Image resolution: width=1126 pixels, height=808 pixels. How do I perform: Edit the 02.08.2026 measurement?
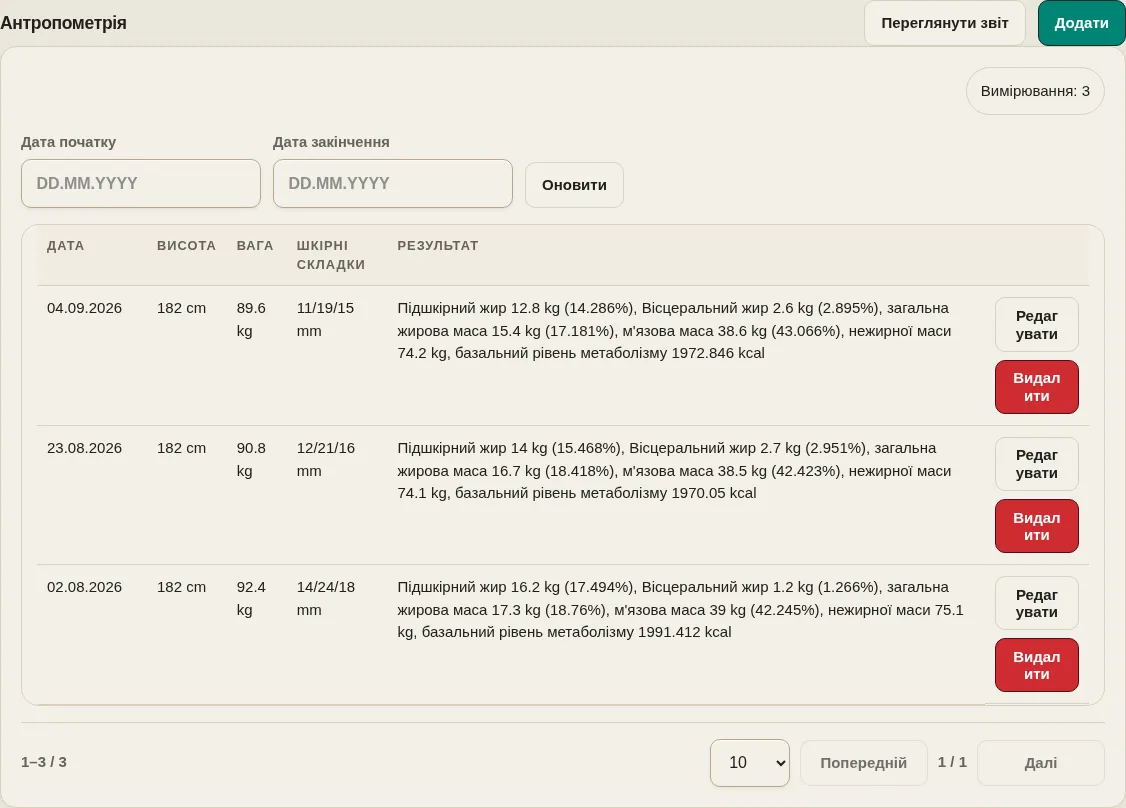click(1036, 603)
